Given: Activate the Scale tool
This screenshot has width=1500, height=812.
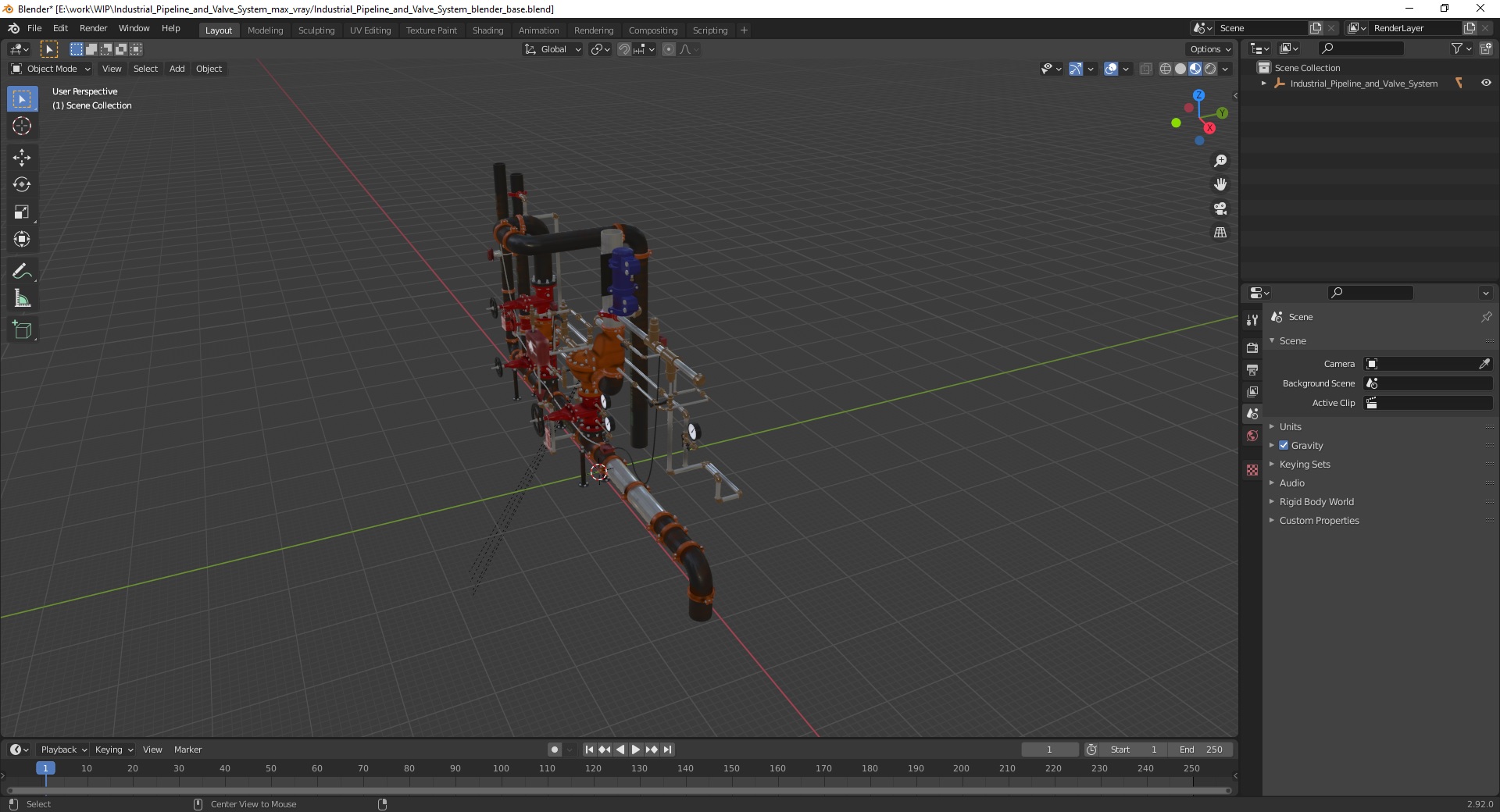Looking at the screenshot, I should pos(22,212).
